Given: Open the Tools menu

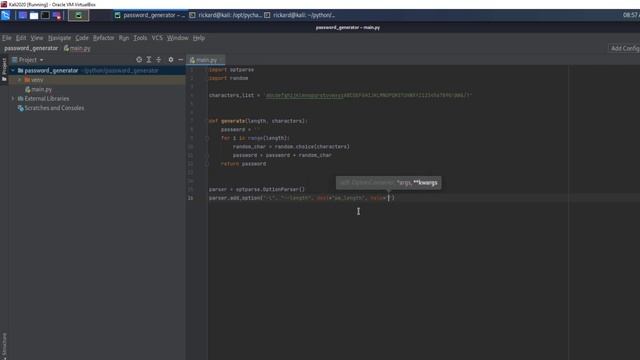Looking at the screenshot, I should 140,38.
